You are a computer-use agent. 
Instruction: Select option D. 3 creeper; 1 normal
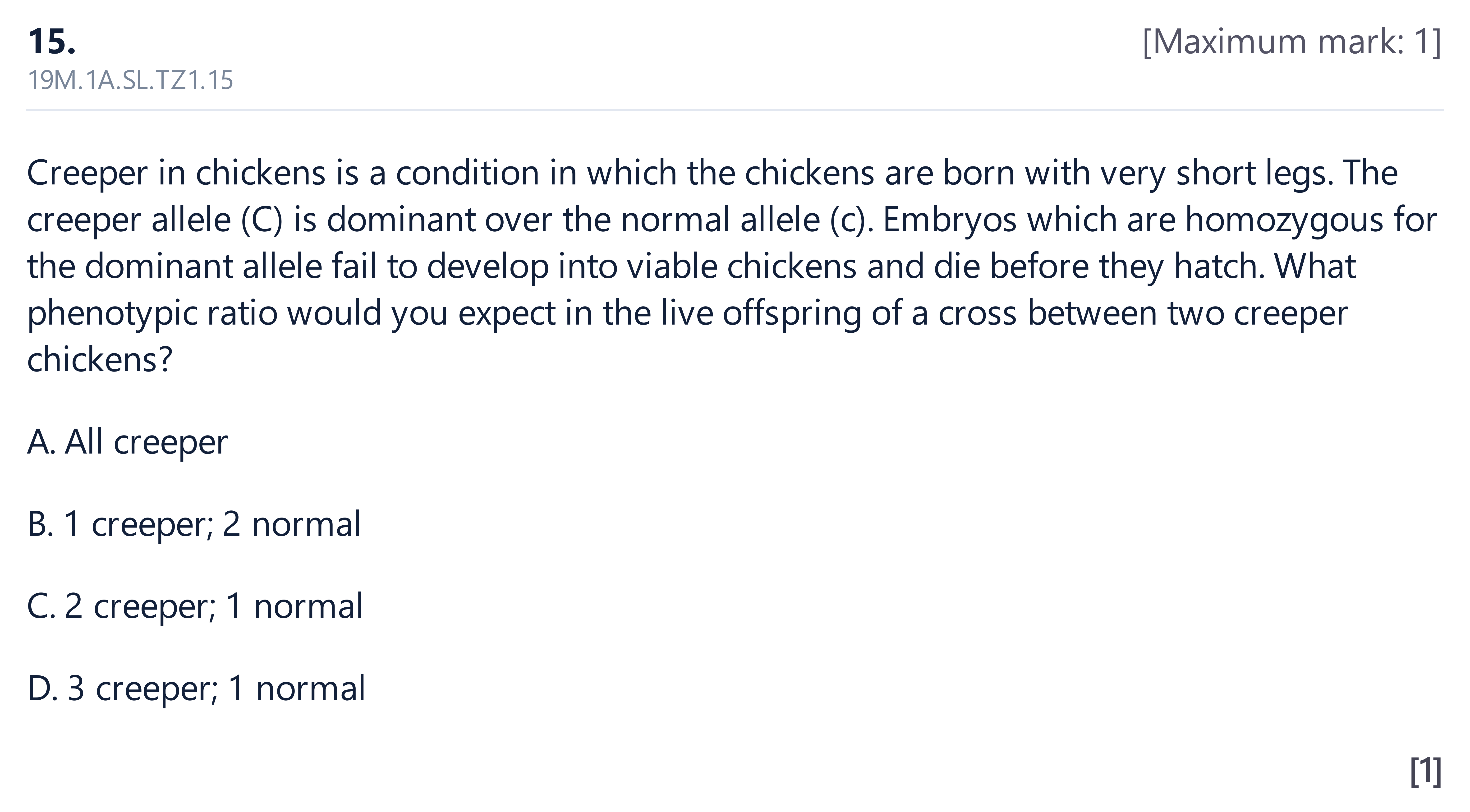196,689
